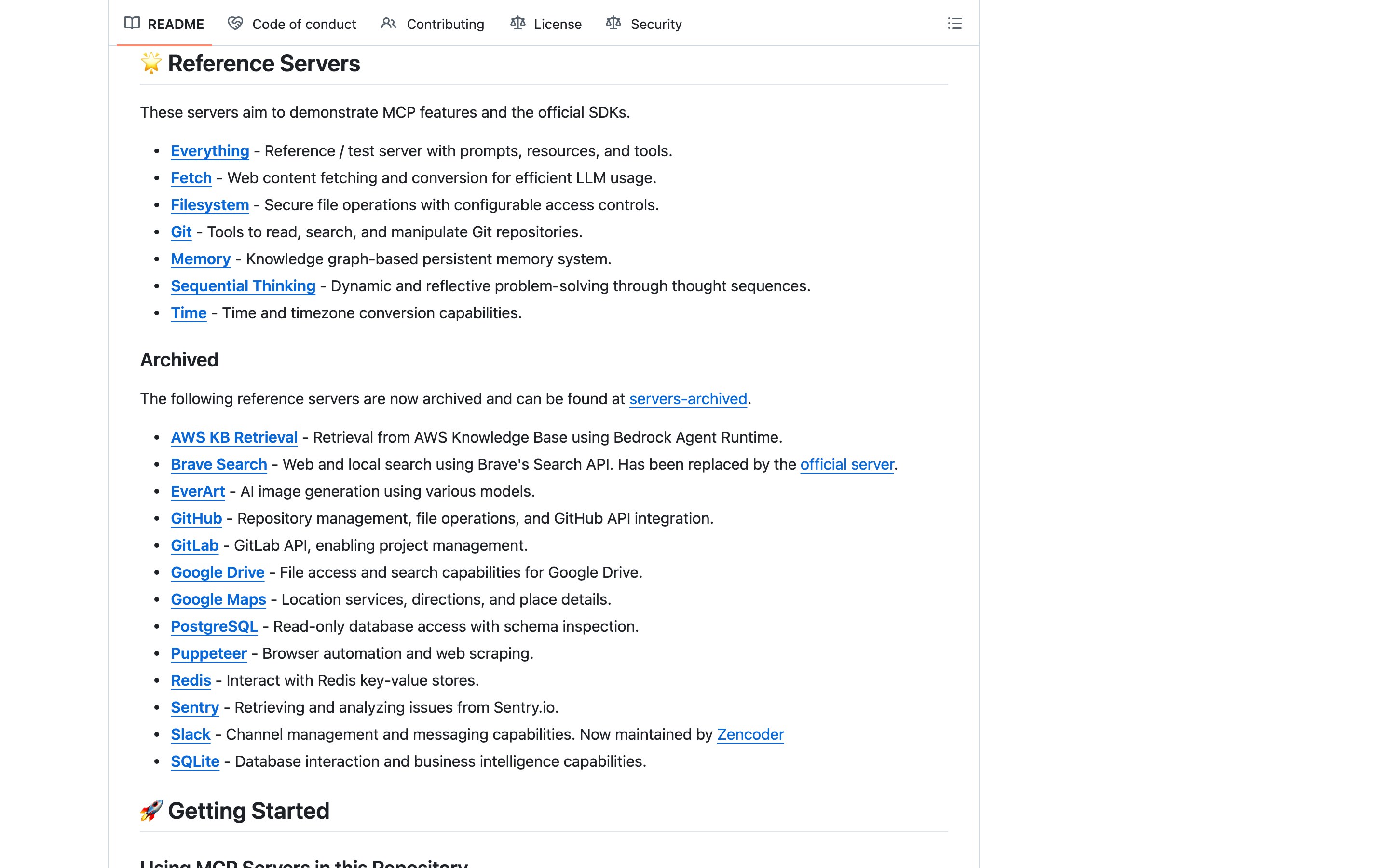Open the EverArt link
This screenshot has width=1389, height=868.
[x=198, y=491]
